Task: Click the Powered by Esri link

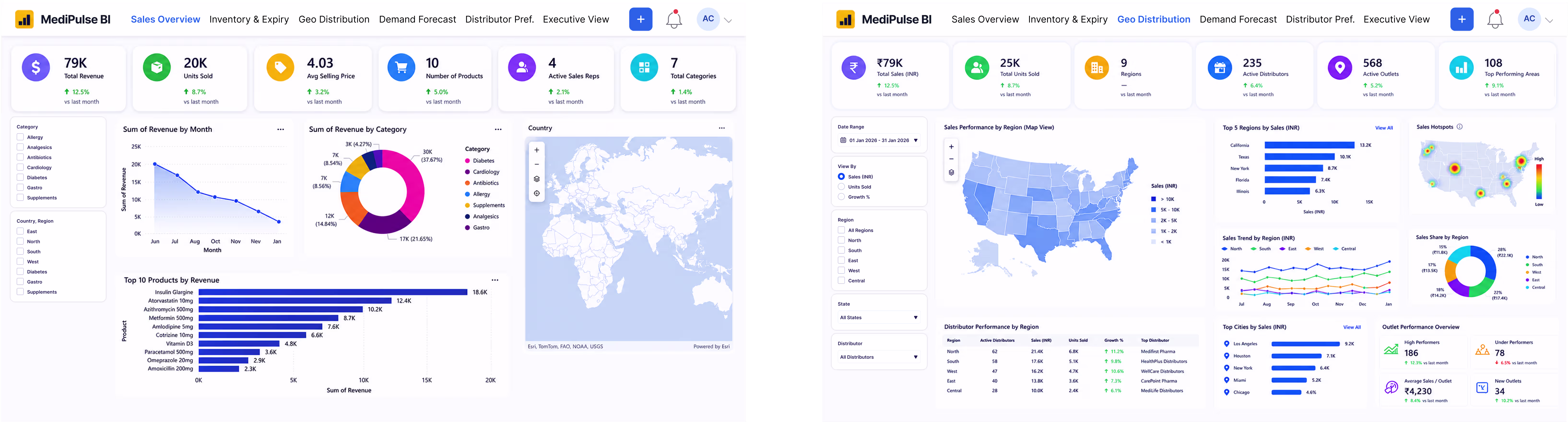Action: [712, 346]
